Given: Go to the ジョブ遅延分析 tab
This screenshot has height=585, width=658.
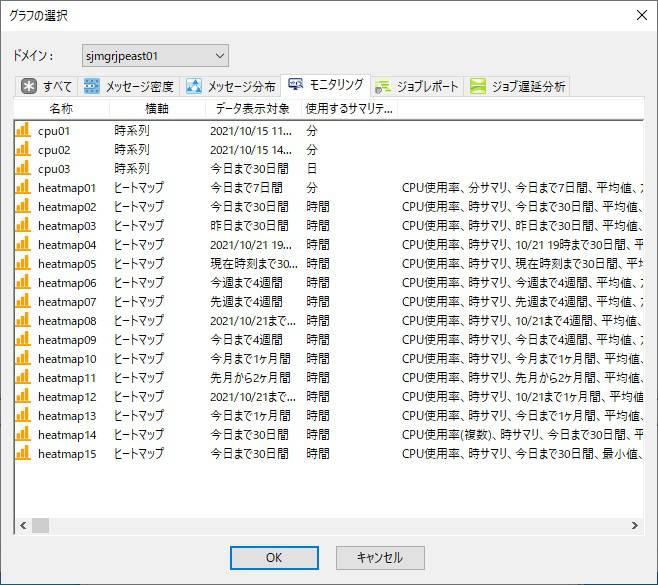Looking at the screenshot, I should tap(518, 86).
